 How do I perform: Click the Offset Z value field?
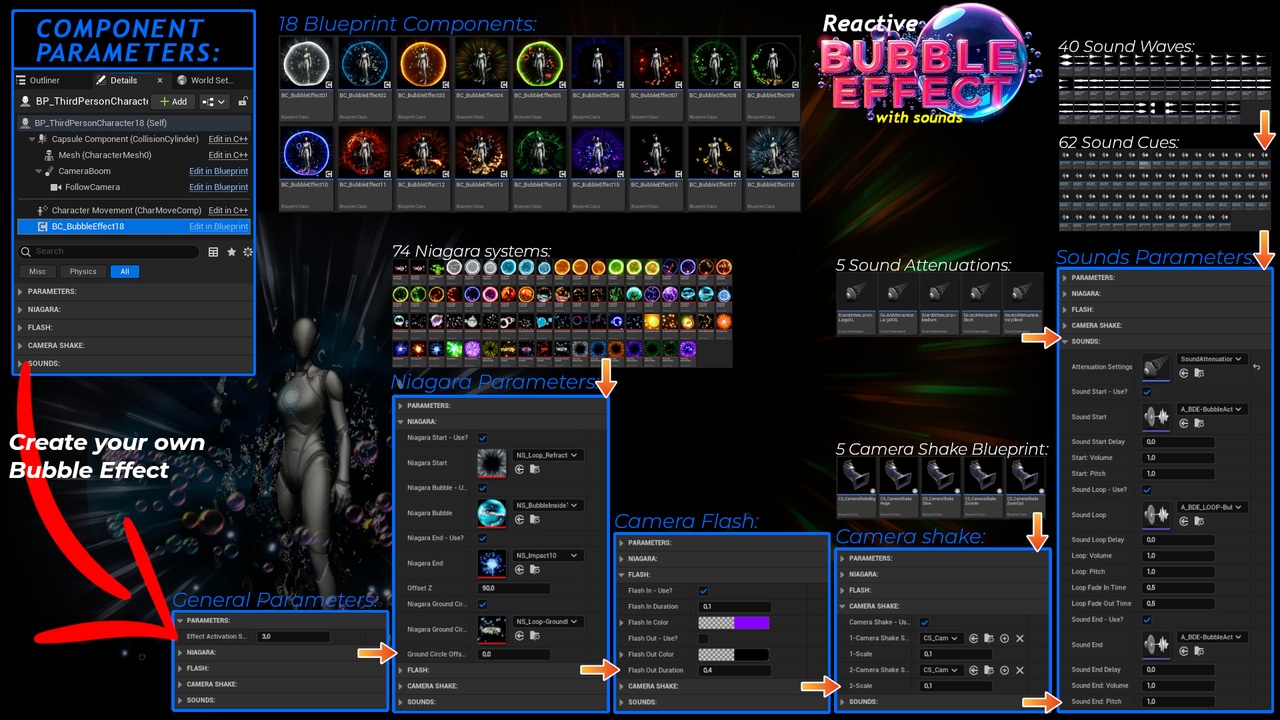coord(513,588)
